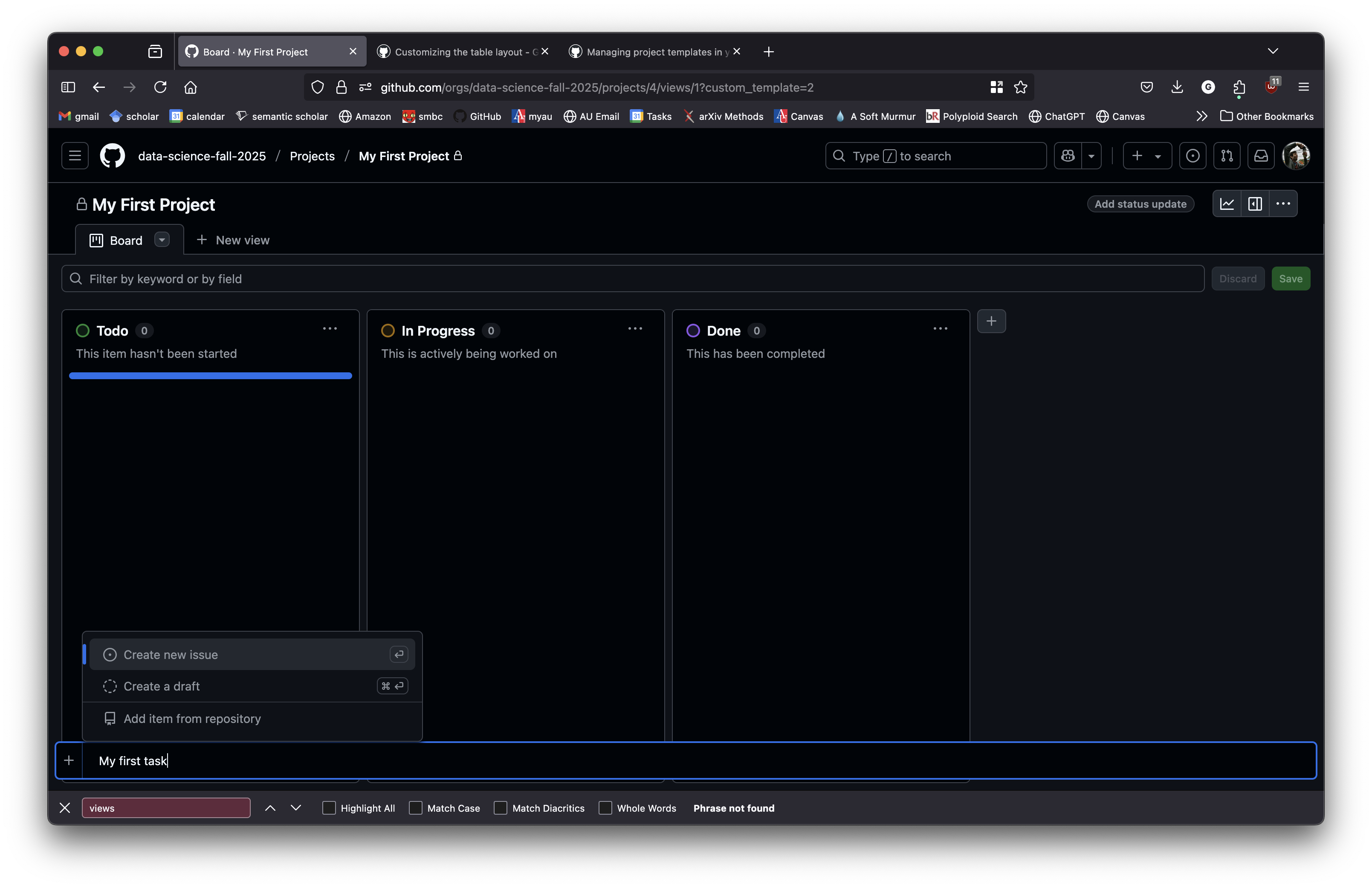
Task: Click the Type / to search box
Action: pyautogui.click(x=936, y=156)
